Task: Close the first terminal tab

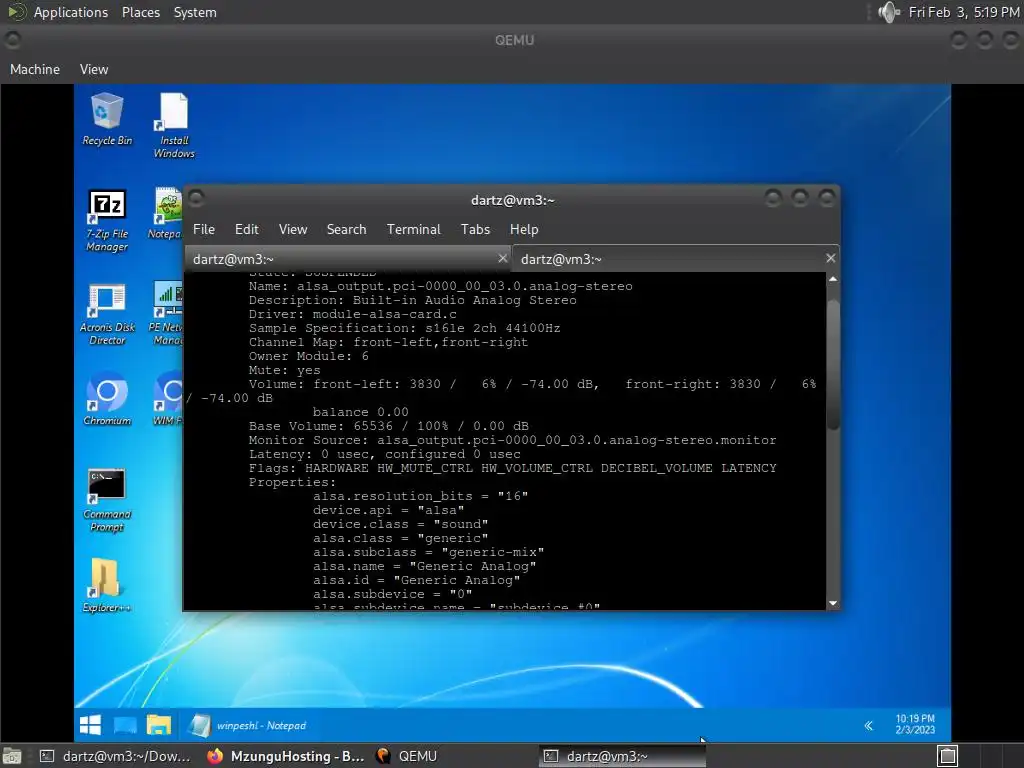Action: [x=502, y=259]
